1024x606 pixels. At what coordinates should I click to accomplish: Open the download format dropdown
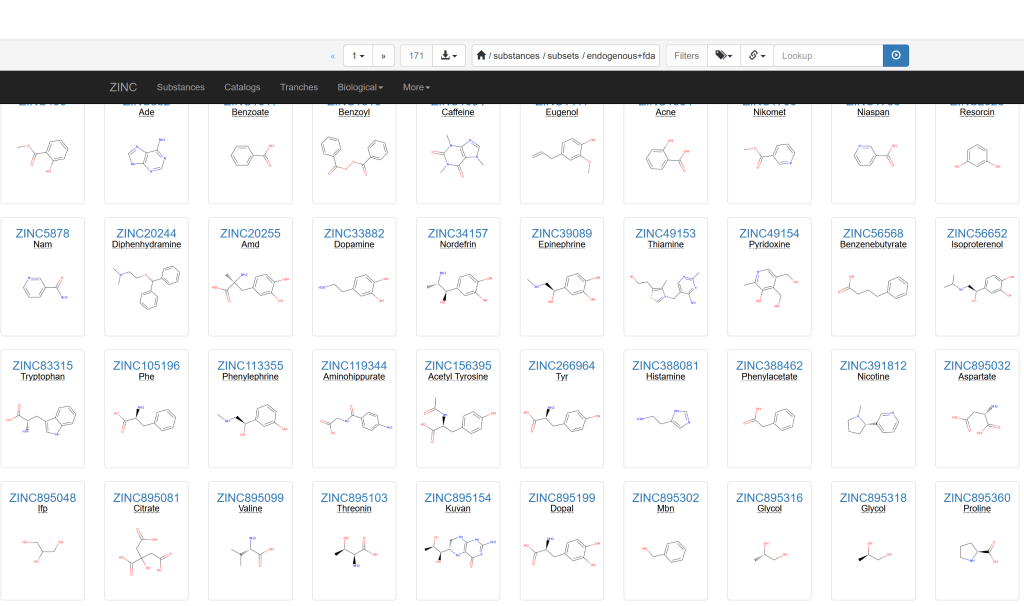coord(451,56)
